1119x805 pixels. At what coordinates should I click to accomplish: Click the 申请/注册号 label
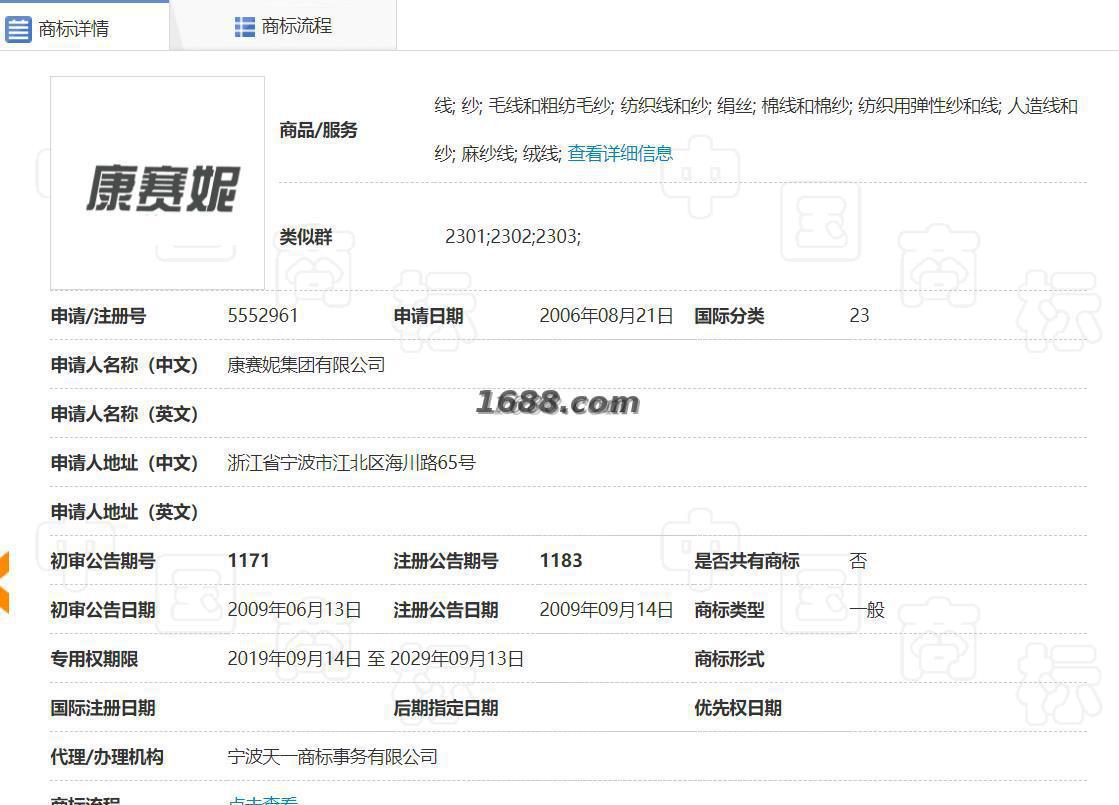click(x=98, y=316)
